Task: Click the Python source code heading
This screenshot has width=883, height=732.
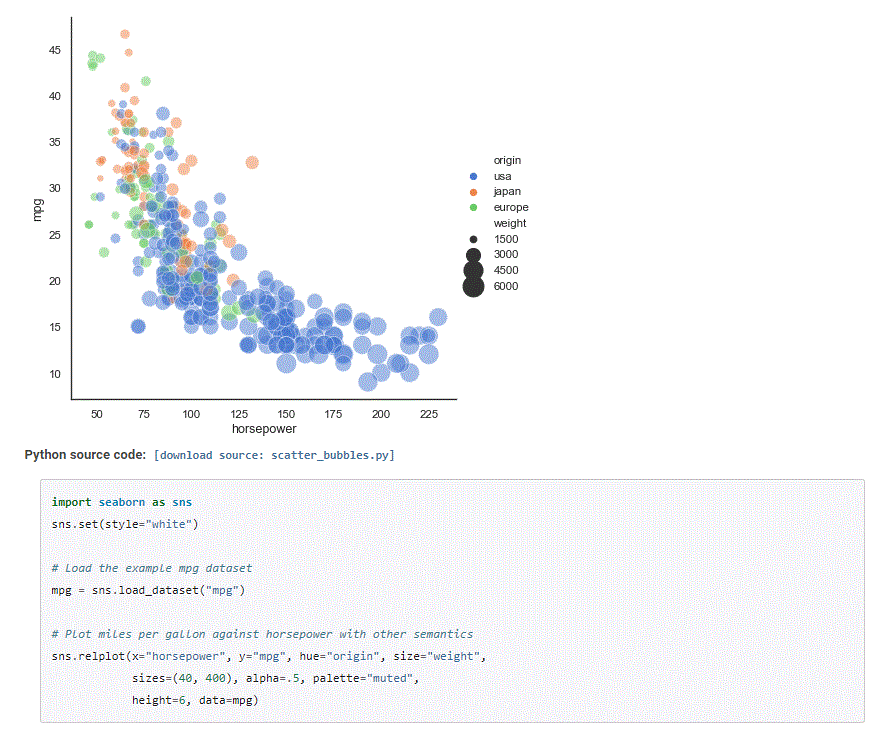Action: [85, 455]
